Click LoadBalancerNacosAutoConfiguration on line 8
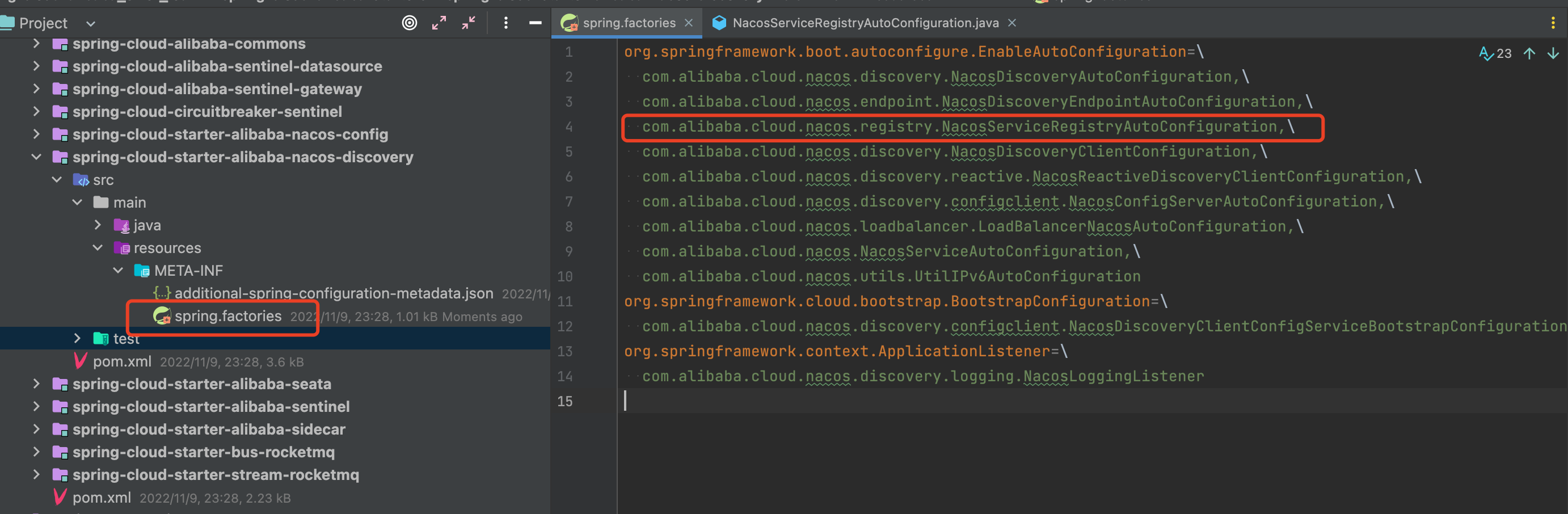1568x514 pixels. click(x=1132, y=226)
